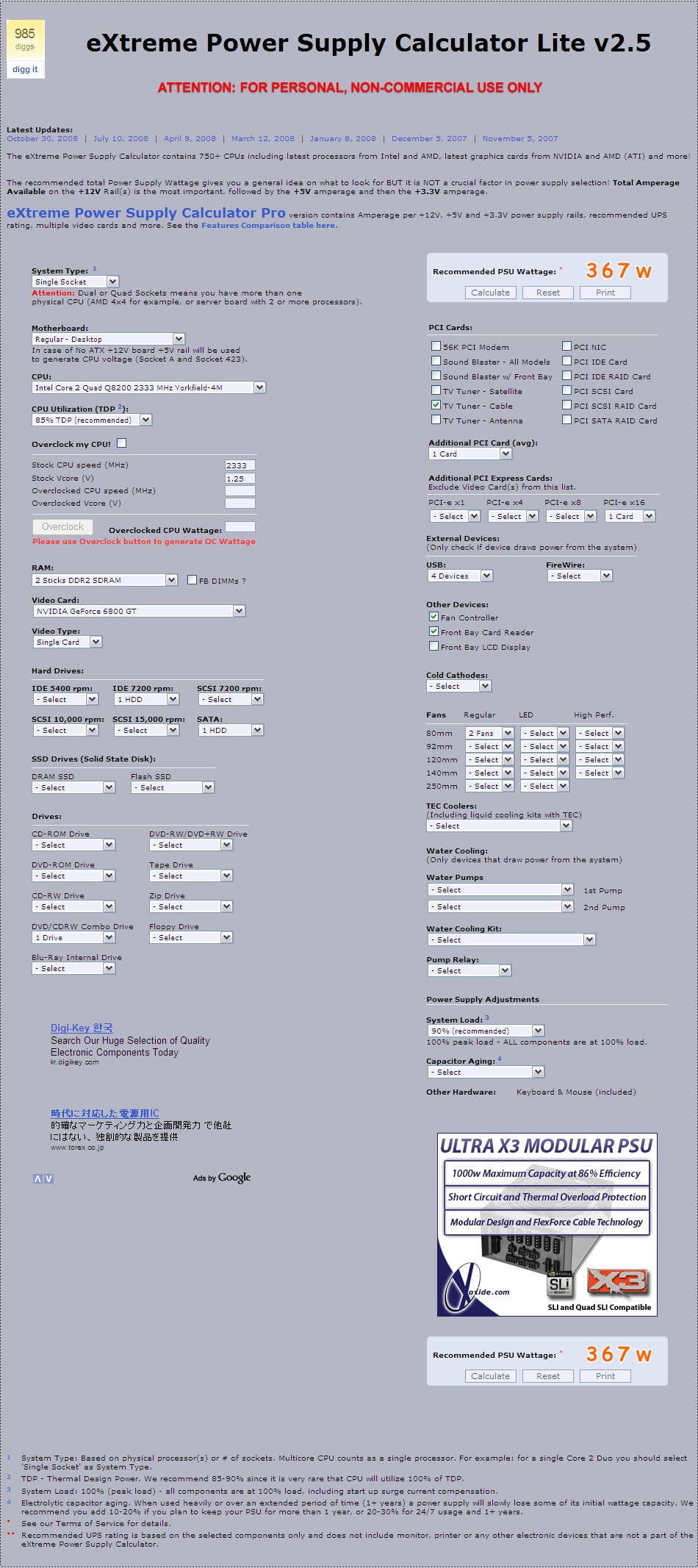
Task: Open the CPU Utilization TDP dropdown
Action: point(91,420)
